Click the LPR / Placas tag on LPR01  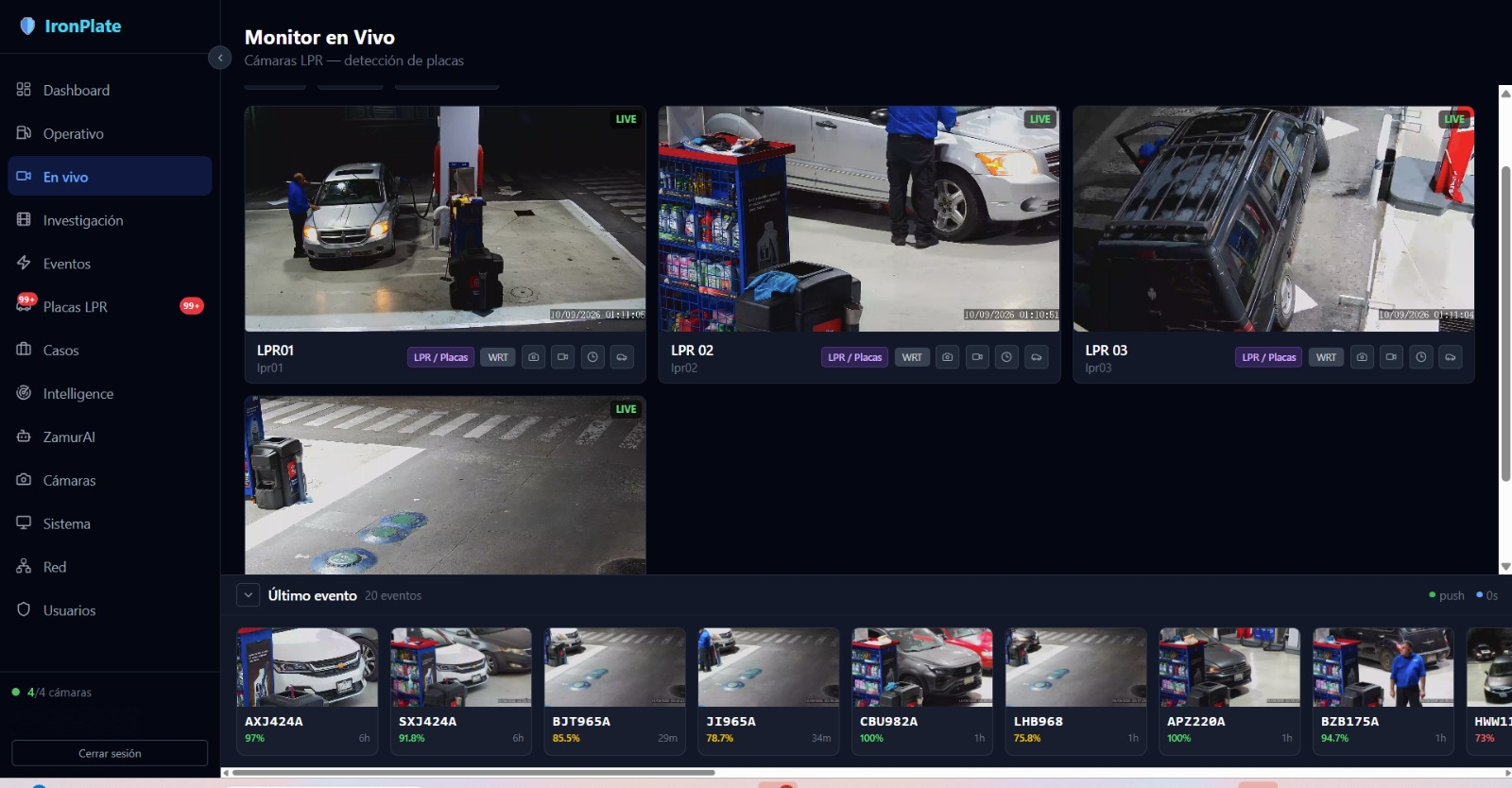click(440, 357)
